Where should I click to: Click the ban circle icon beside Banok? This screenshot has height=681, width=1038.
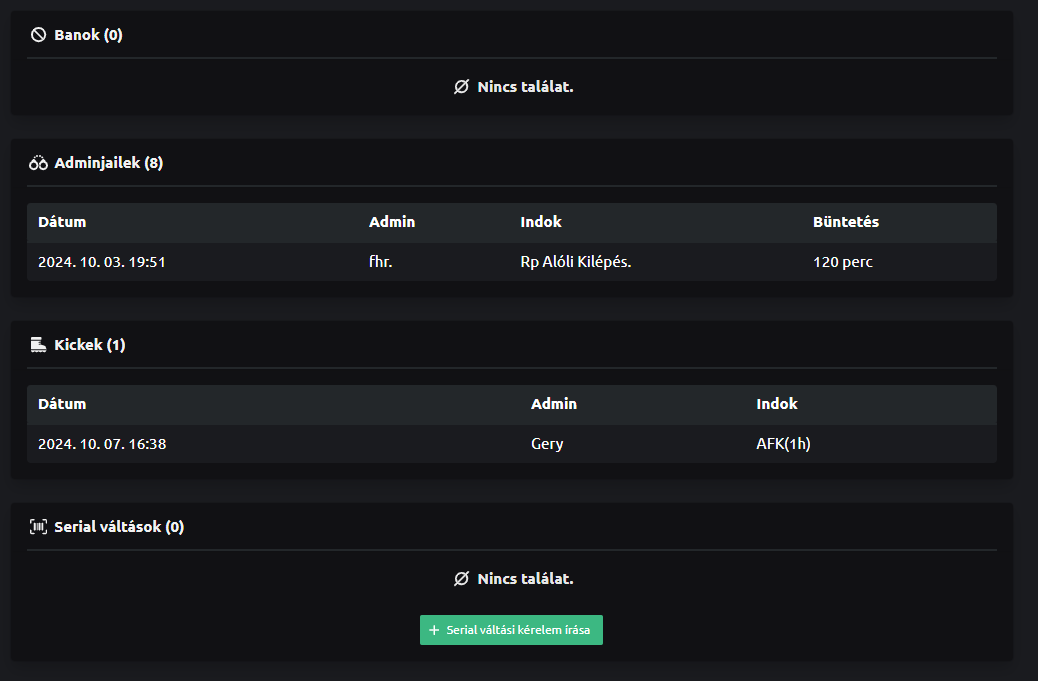[39, 35]
